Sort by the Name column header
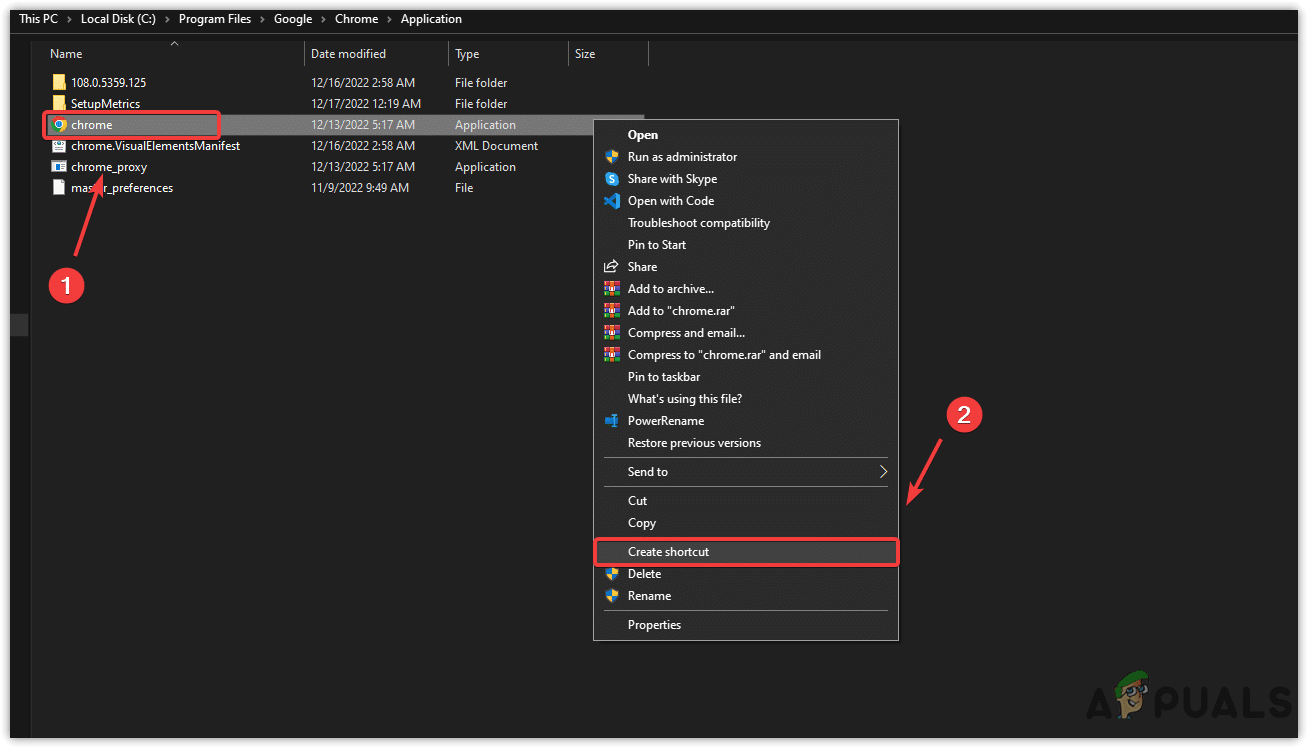The width and height of the screenshot is (1308, 748). tap(67, 54)
